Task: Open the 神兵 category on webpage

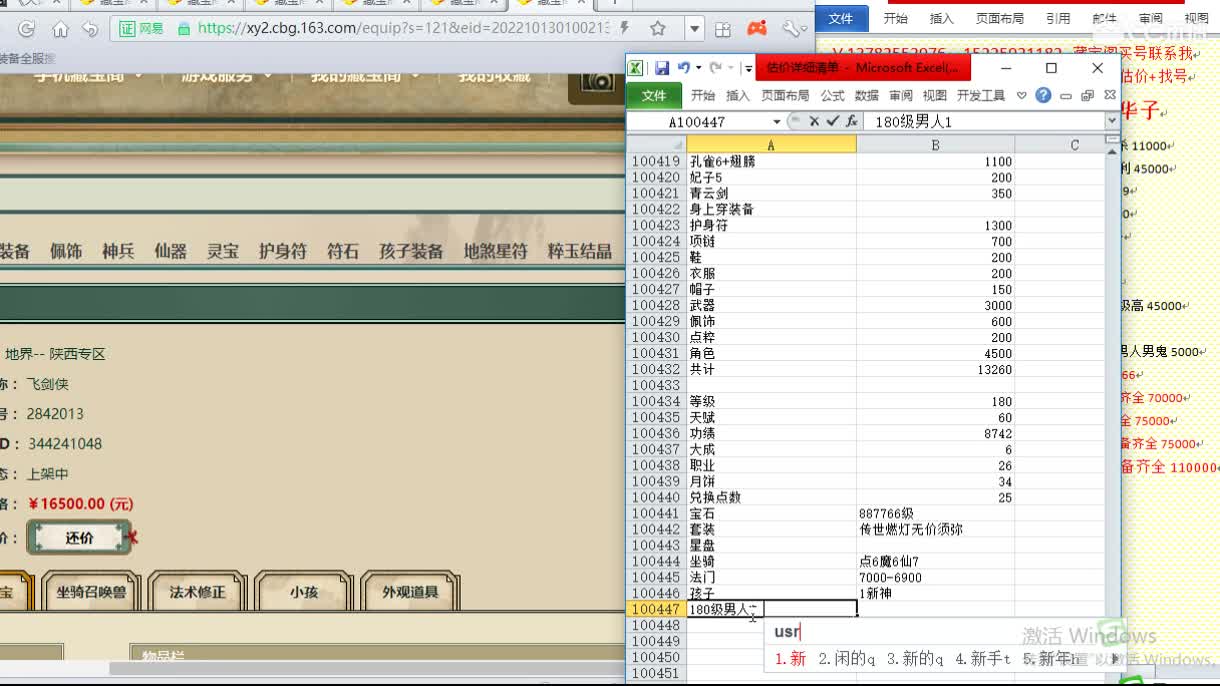Action: [118, 251]
